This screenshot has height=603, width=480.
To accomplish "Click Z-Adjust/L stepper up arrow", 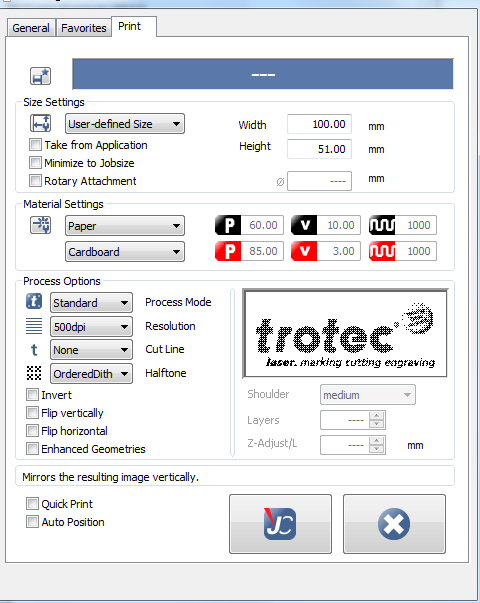I will [x=377, y=441].
